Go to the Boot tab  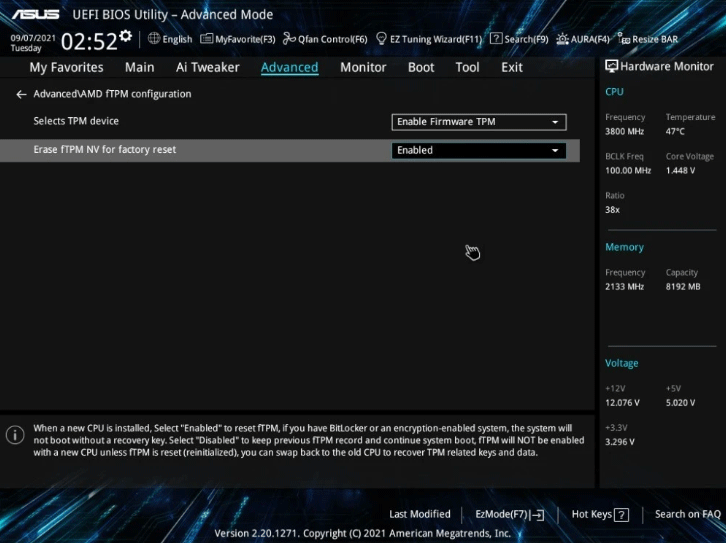[x=421, y=68]
